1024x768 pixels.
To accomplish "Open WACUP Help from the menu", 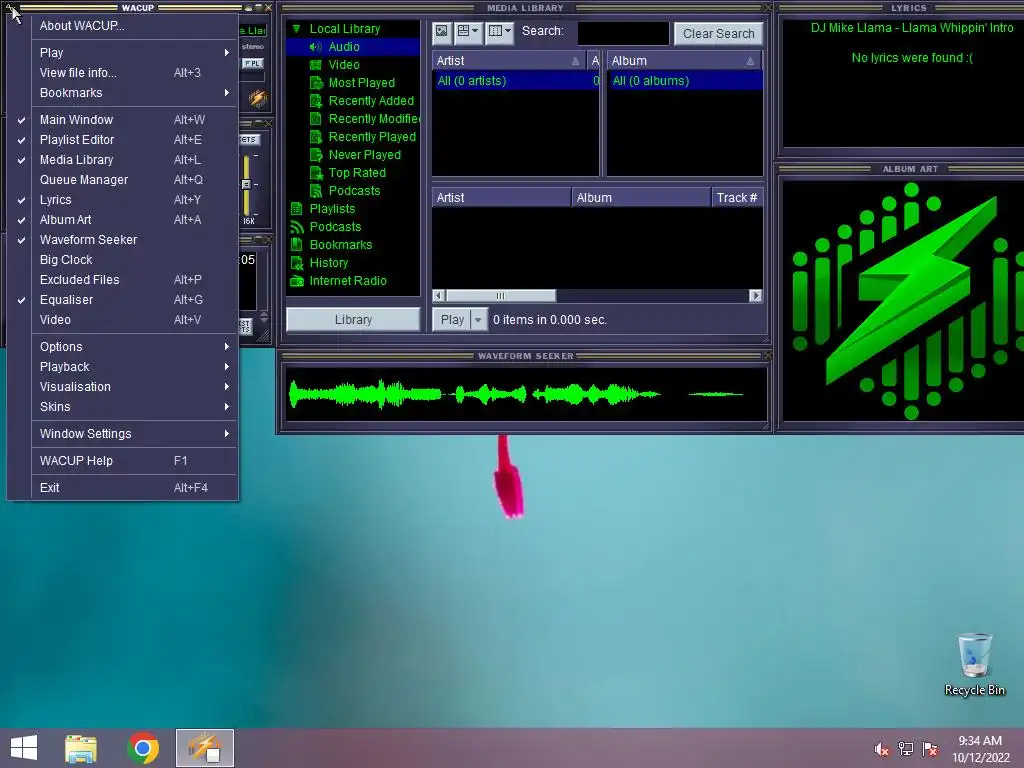I will (x=122, y=461).
